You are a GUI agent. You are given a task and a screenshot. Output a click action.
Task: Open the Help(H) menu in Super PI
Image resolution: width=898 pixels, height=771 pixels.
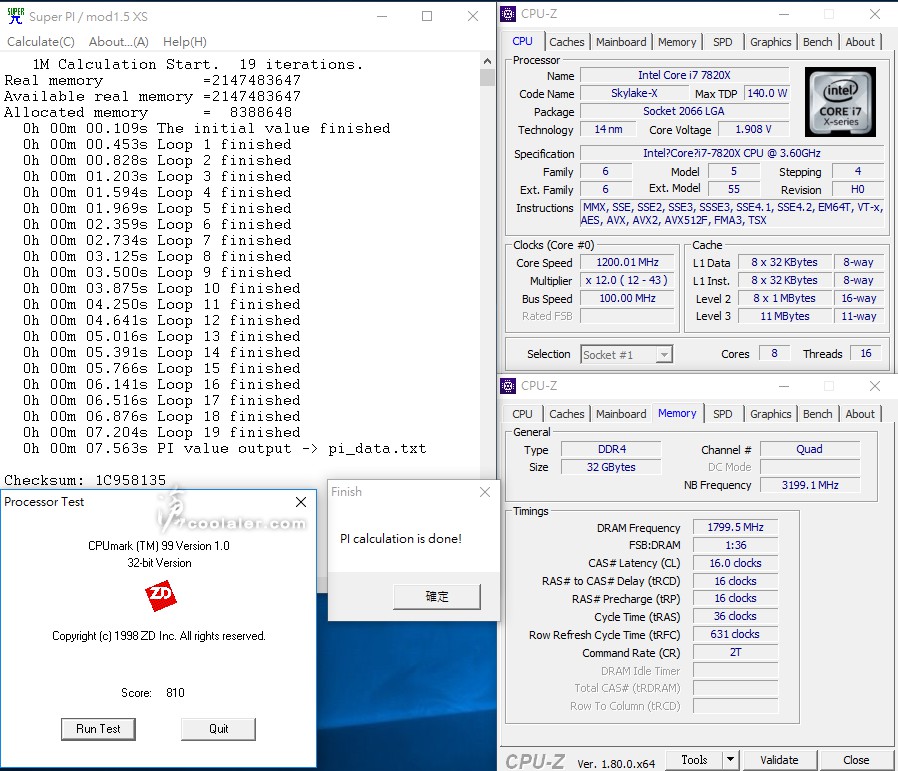(184, 42)
